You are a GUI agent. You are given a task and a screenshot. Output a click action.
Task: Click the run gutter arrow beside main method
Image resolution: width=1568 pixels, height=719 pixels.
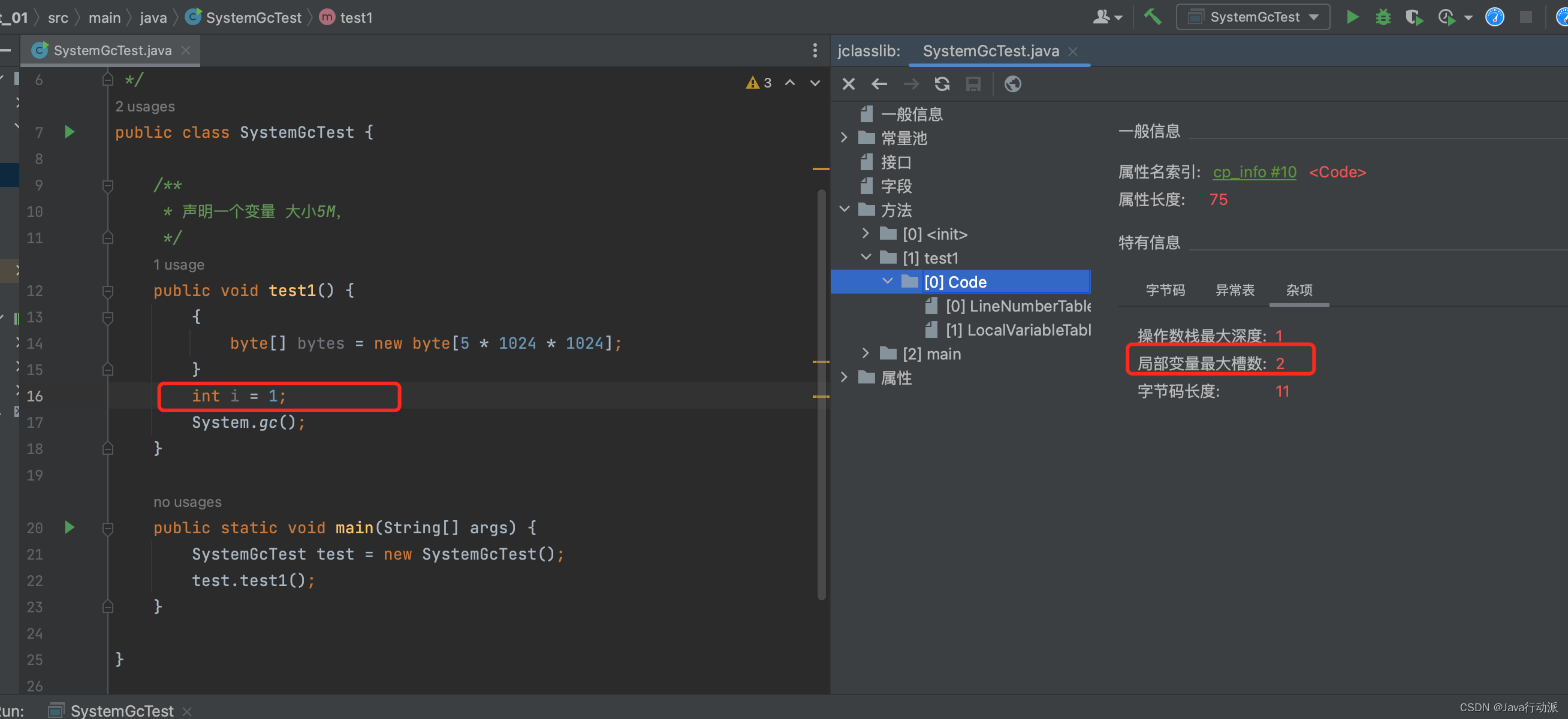pyautogui.click(x=70, y=527)
